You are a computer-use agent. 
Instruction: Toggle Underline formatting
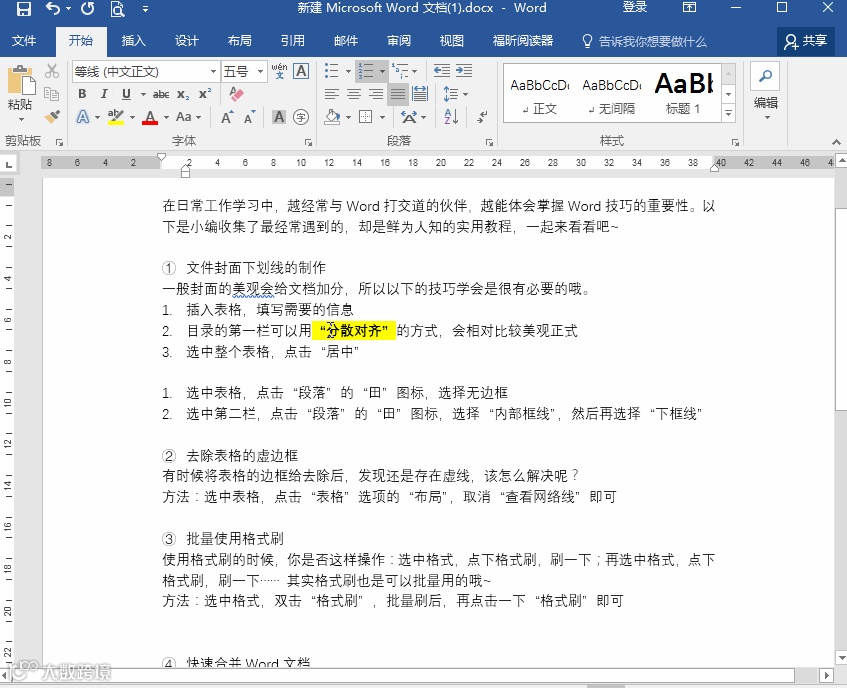pyautogui.click(x=126, y=94)
